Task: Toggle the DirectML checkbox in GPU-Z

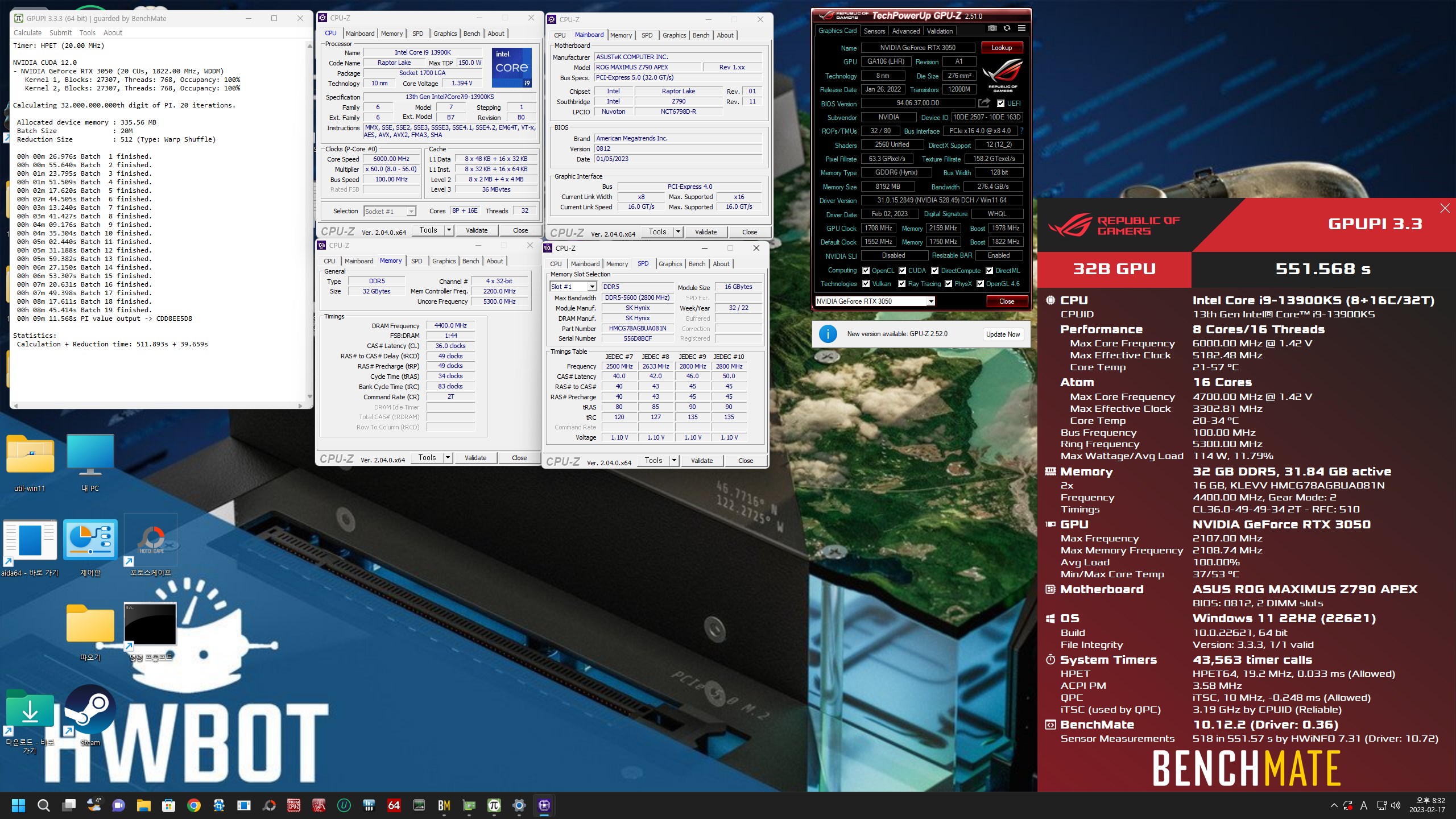Action: click(990, 271)
